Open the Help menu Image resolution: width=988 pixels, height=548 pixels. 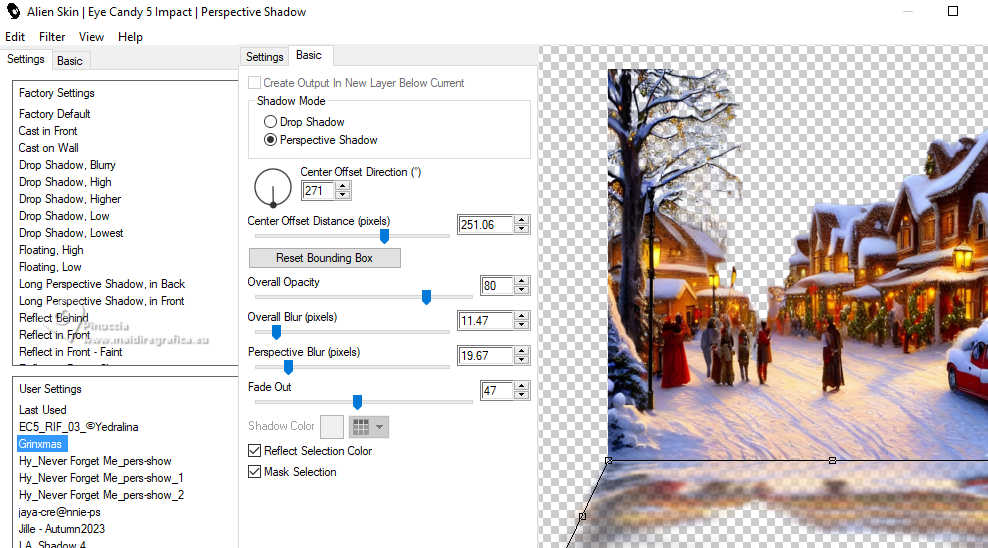(130, 37)
